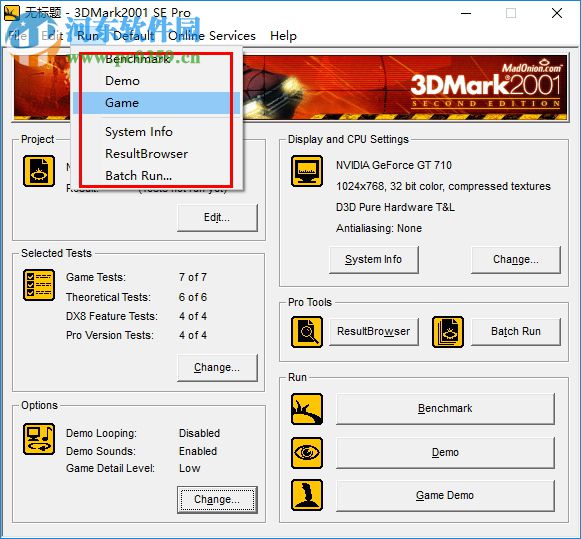Click the Game Detail Level: label
The width and height of the screenshot is (581, 539).
110,468
